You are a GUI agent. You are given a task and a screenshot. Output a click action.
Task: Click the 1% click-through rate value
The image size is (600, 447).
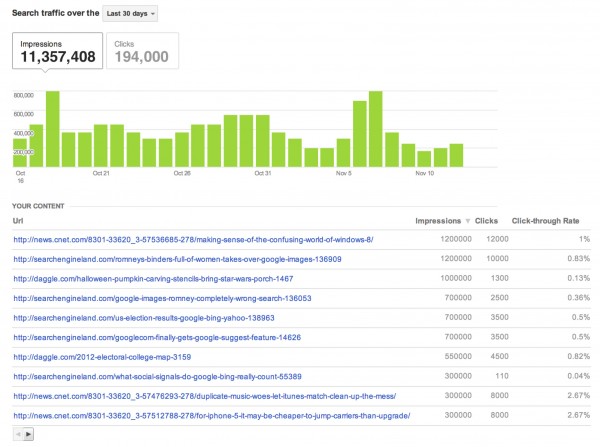pos(584,239)
